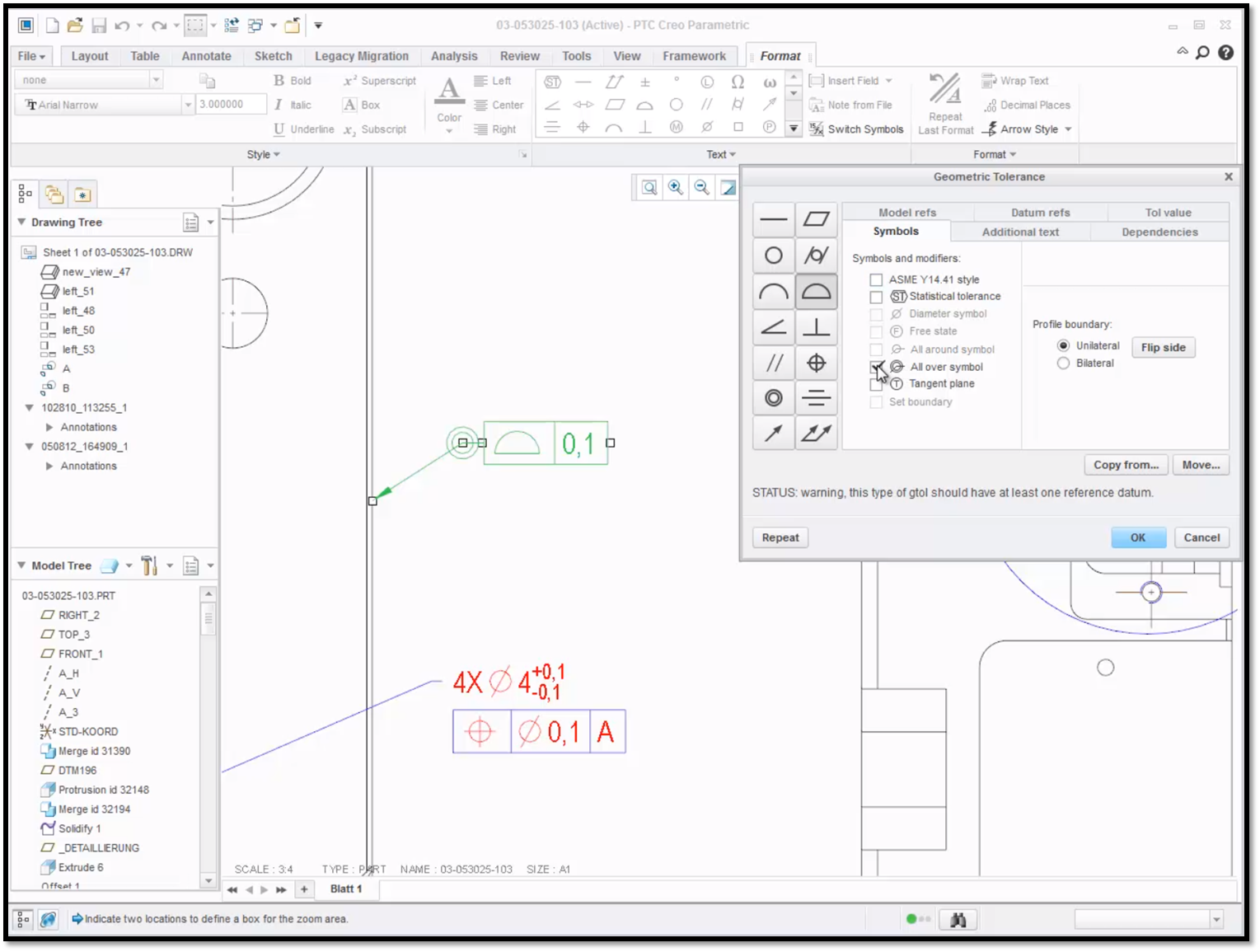This screenshot has height=952, width=1260.
Task: Cancel the Geometric Tolerance dialog
Action: point(1201,537)
